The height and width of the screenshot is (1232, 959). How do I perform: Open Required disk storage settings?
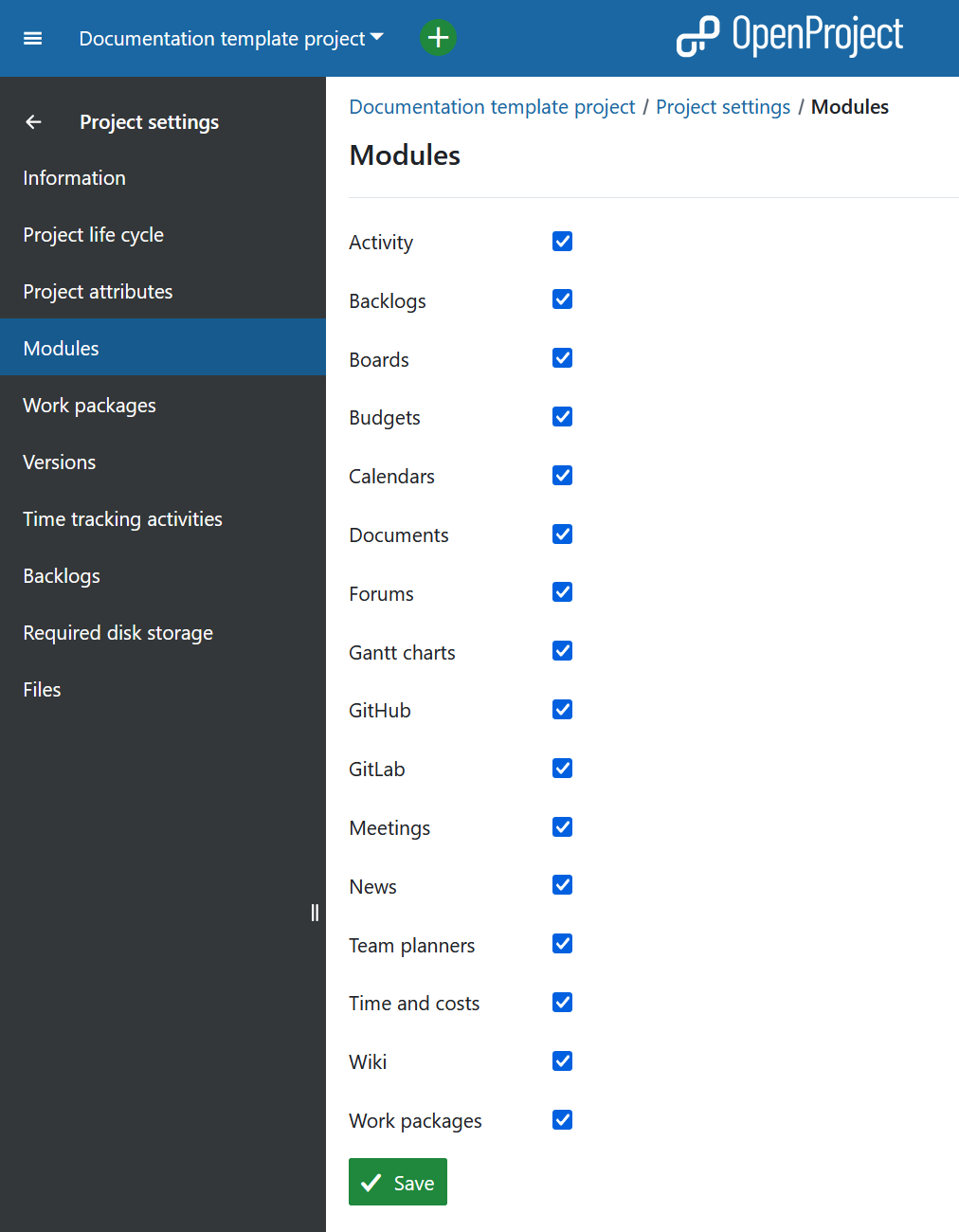(163, 633)
